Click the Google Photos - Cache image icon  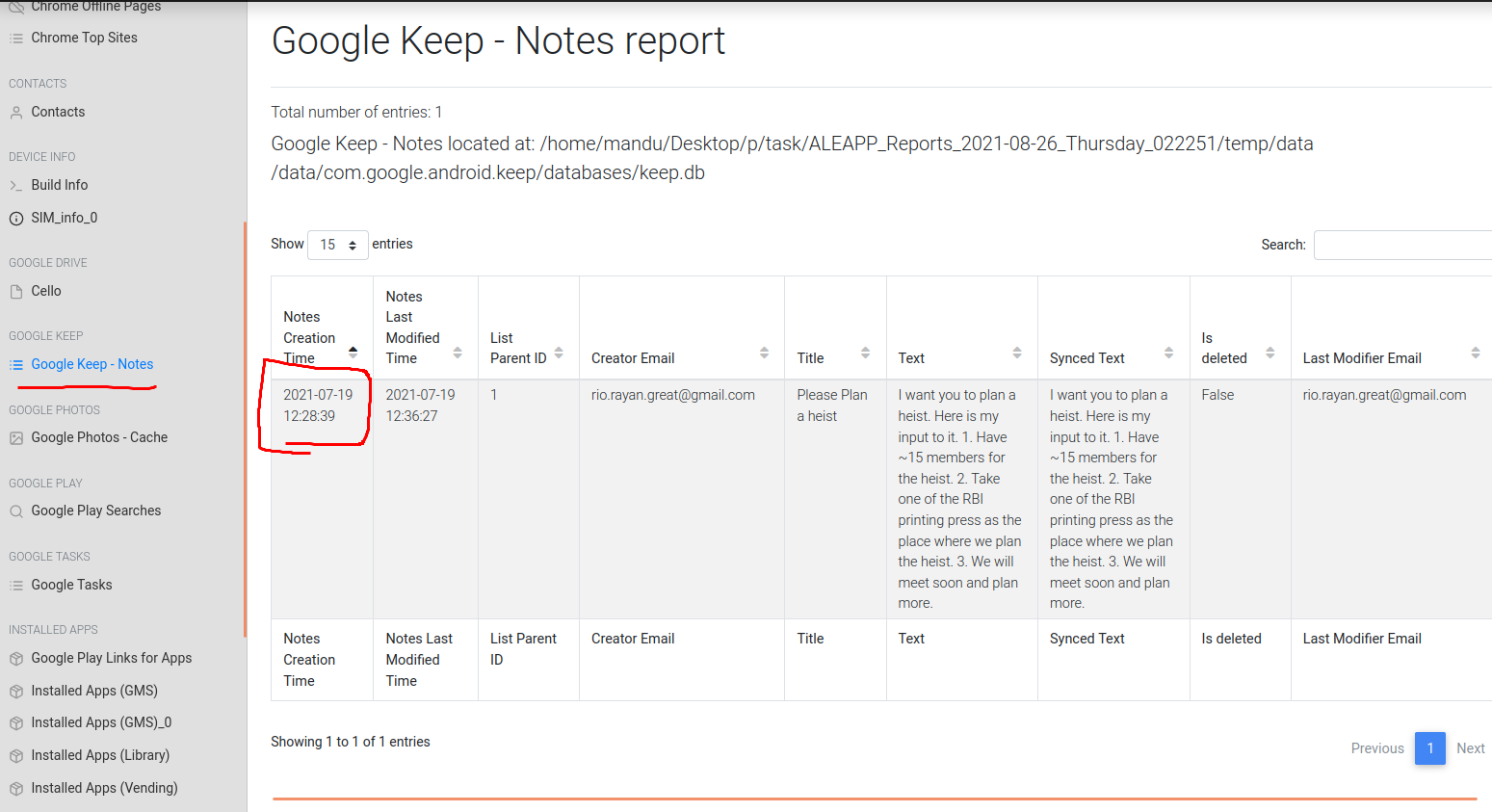16,438
